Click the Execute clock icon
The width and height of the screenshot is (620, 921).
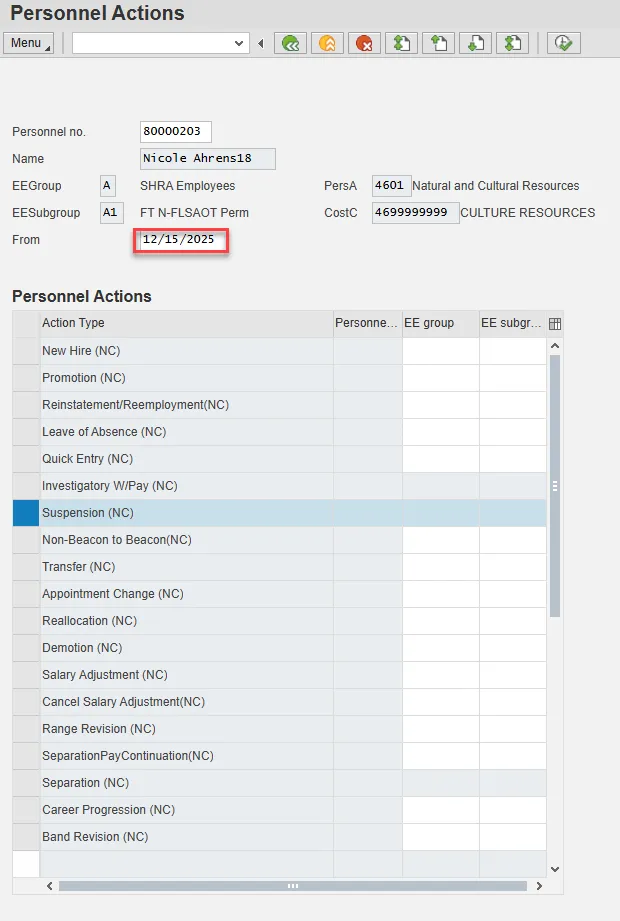tap(564, 43)
